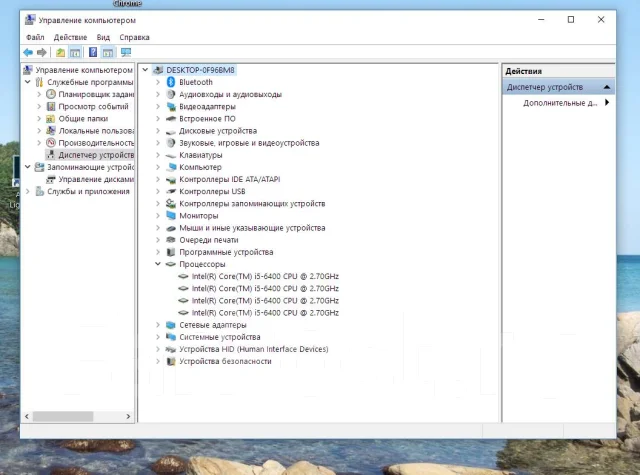This screenshot has width=640, height=475.
Task: Click the Просмотр событий icon
Action: (51, 107)
